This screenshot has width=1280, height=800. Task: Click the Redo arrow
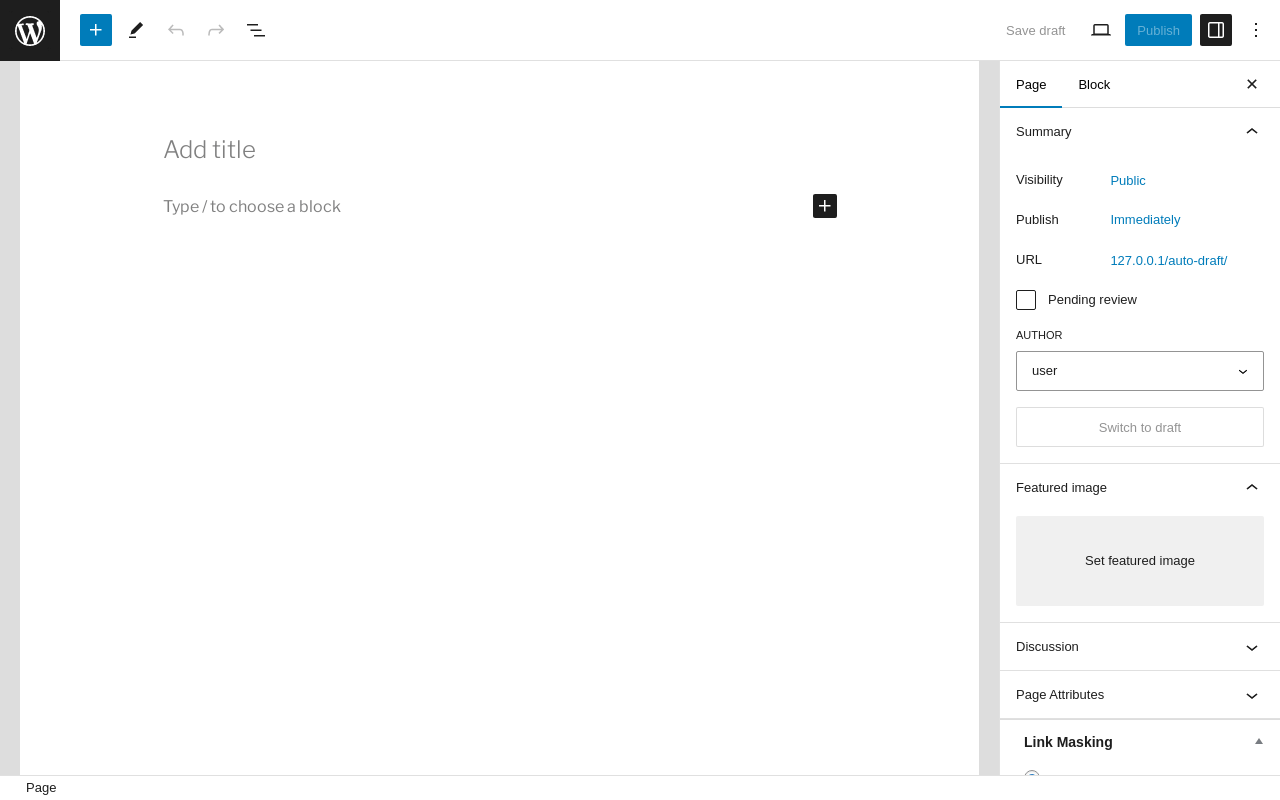click(216, 30)
